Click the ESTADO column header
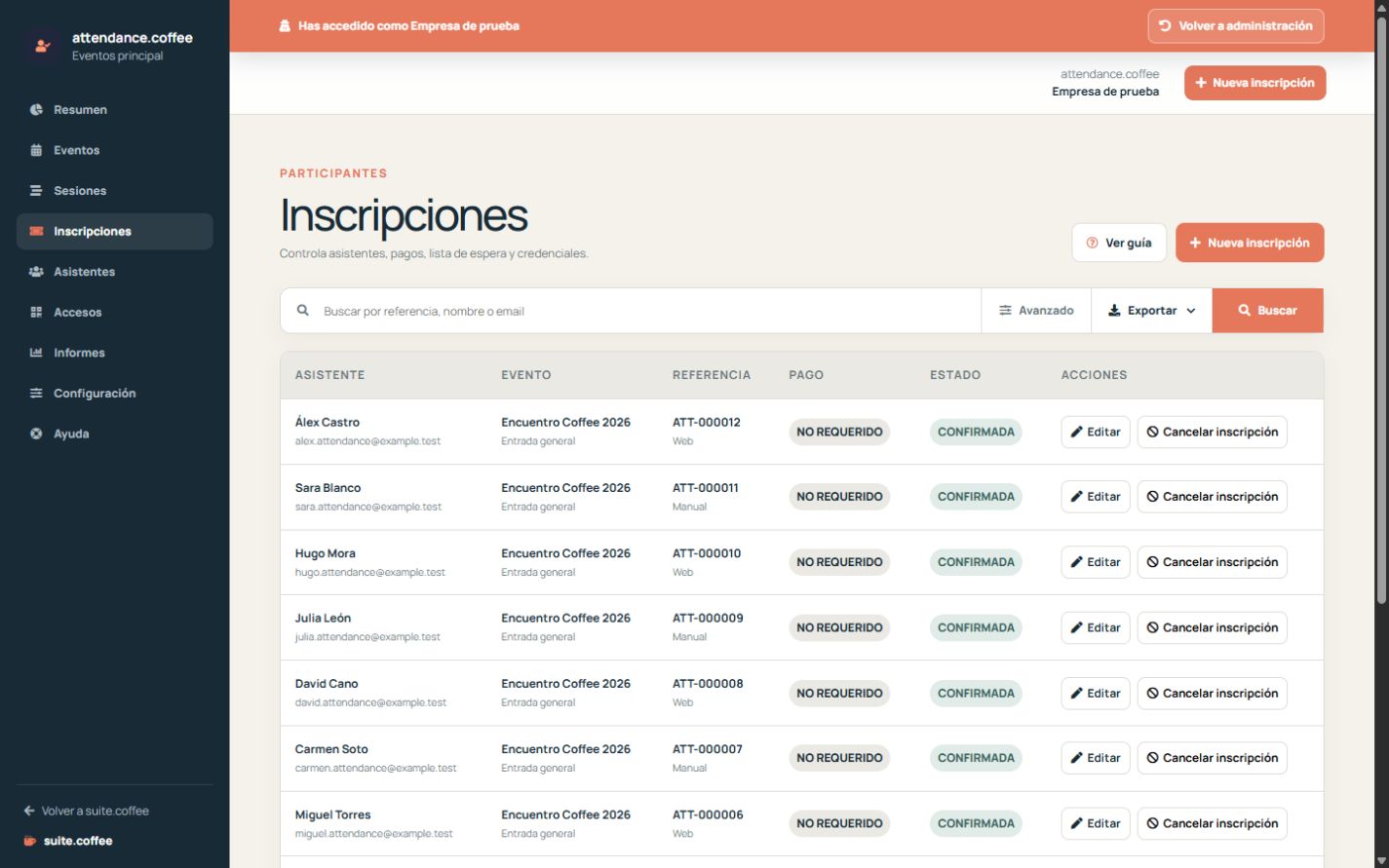The height and width of the screenshot is (868, 1389). (955, 375)
